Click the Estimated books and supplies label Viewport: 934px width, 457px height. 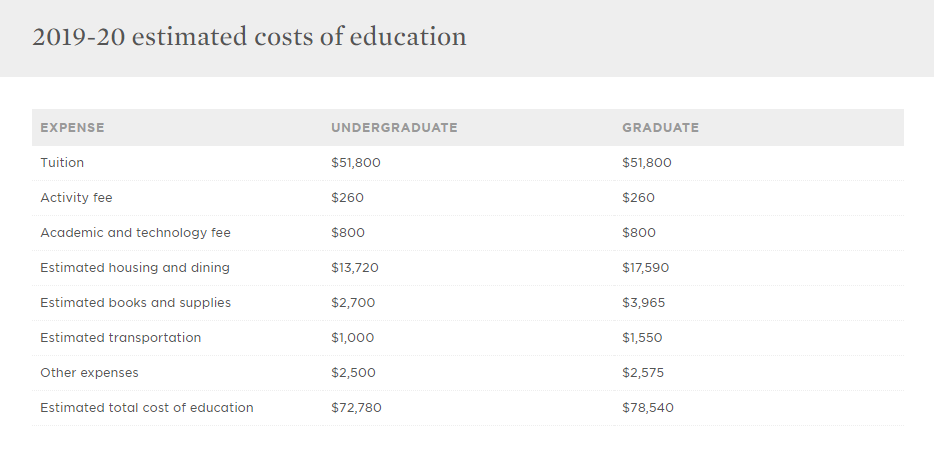[x=135, y=303]
